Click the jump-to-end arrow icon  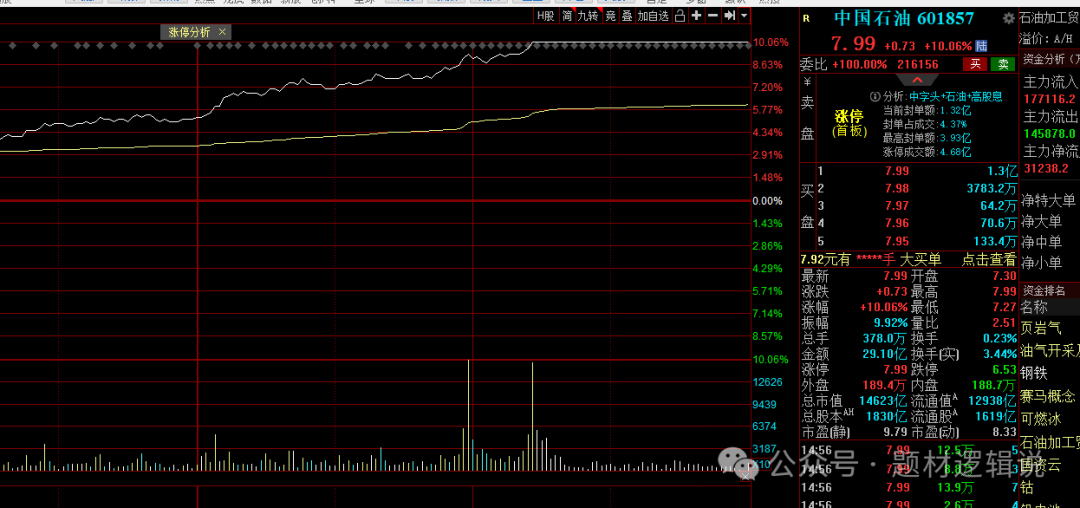[729, 16]
